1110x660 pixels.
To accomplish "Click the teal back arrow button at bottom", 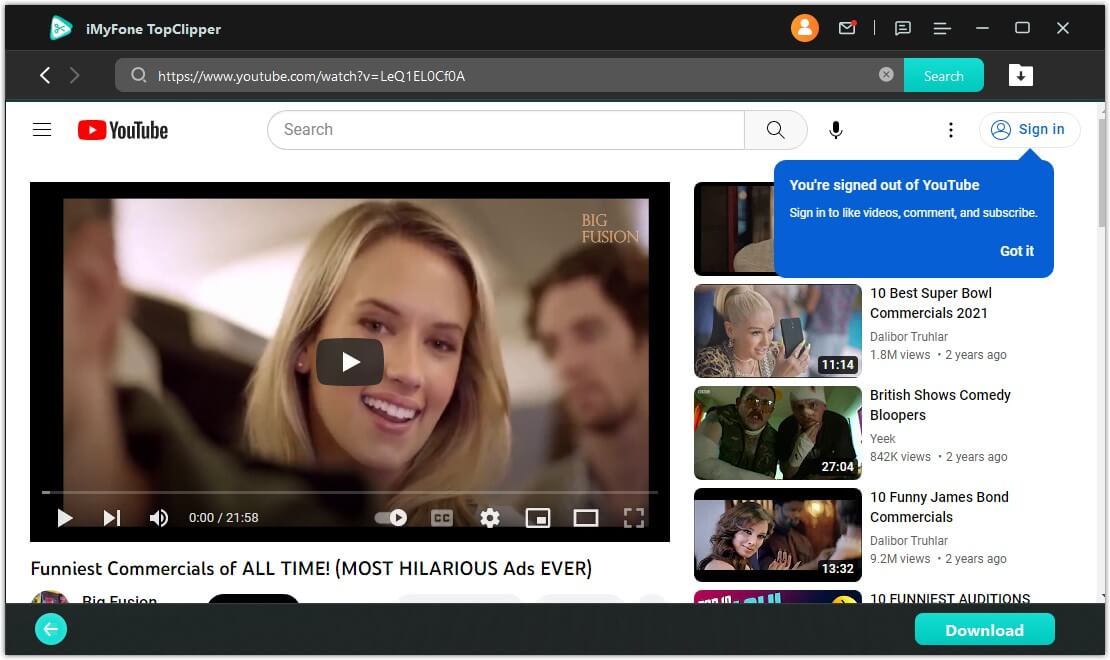I will (x=51, y=629).
